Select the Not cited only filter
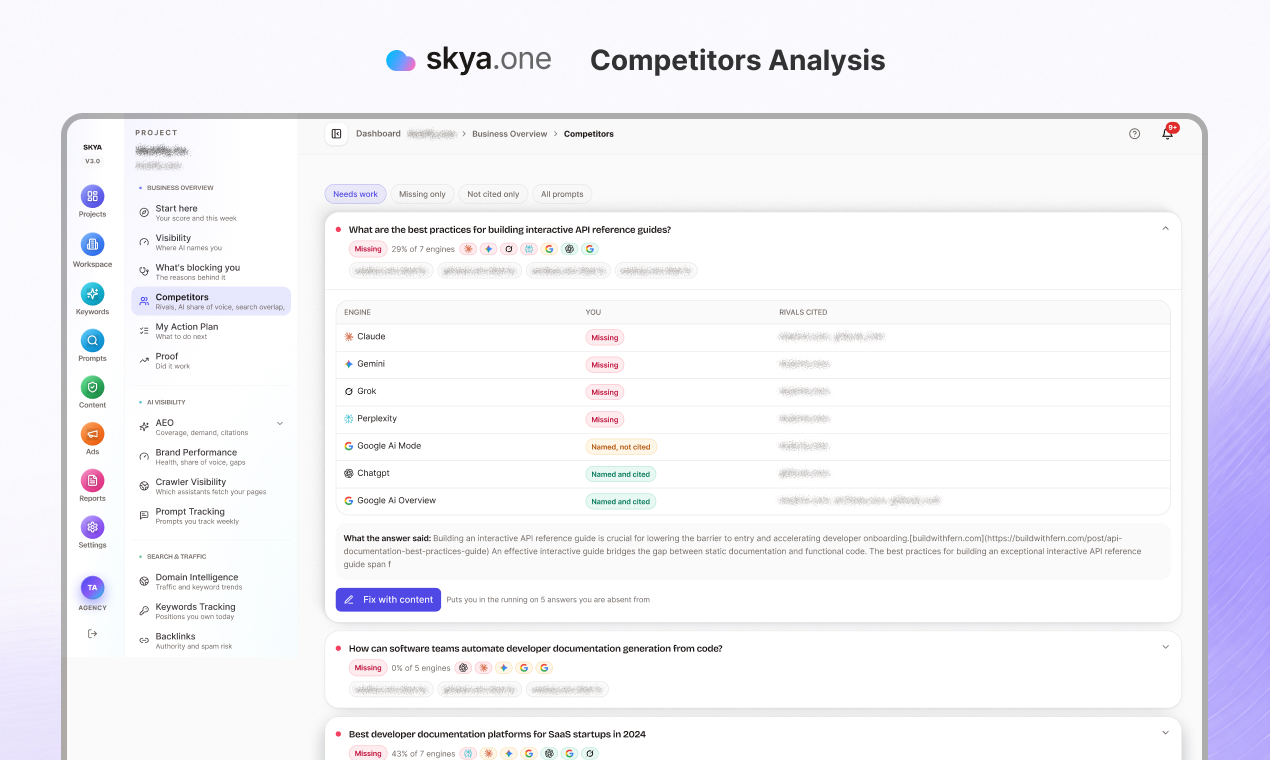The width and height of the screenshot is (1270, 760). [493, 194]
